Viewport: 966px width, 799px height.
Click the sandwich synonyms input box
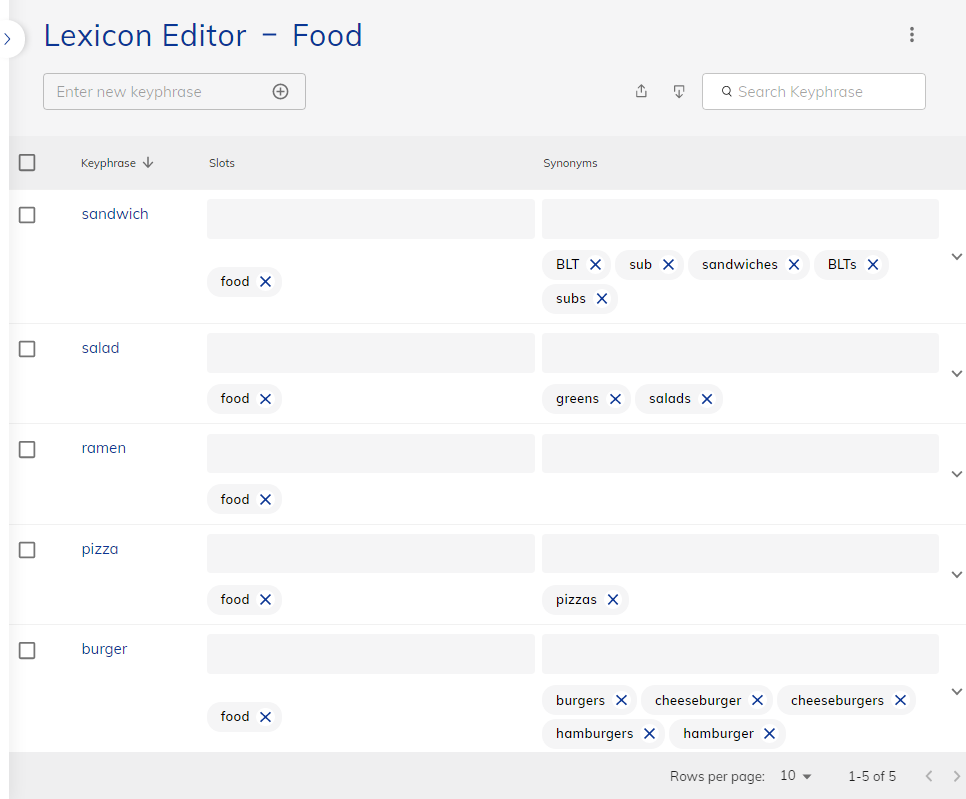coord(741,219)
